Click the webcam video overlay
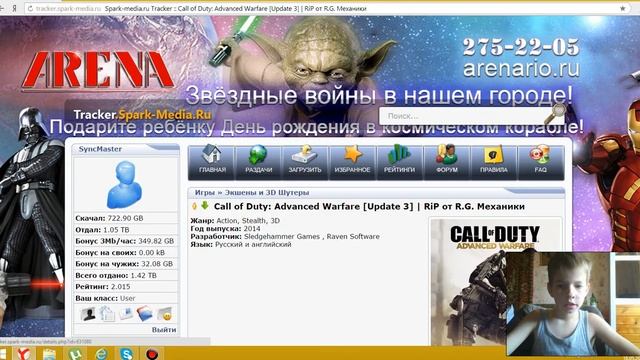640x360 pixels. 573,304
